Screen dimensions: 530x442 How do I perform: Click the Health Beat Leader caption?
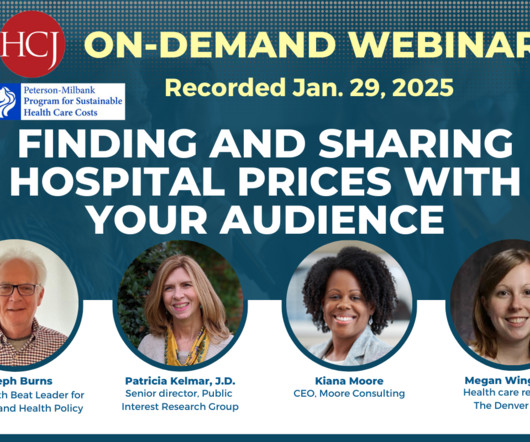pyautogui.click(x=42, y=395)
